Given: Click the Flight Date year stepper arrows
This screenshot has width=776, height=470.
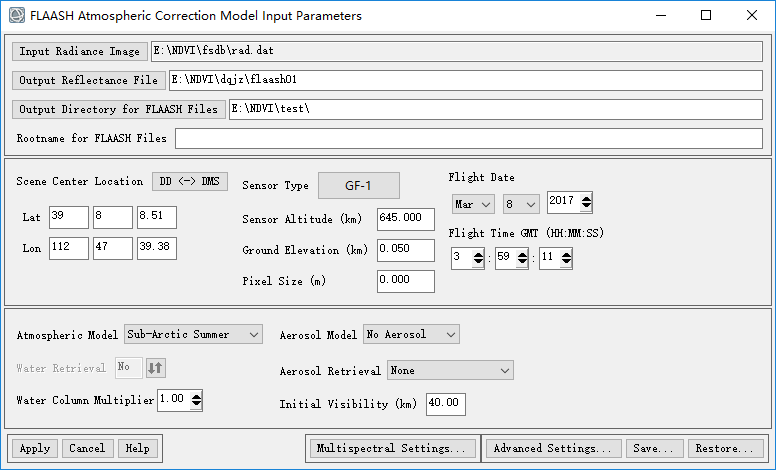Looking at the screenshot, I should point(586,202).
